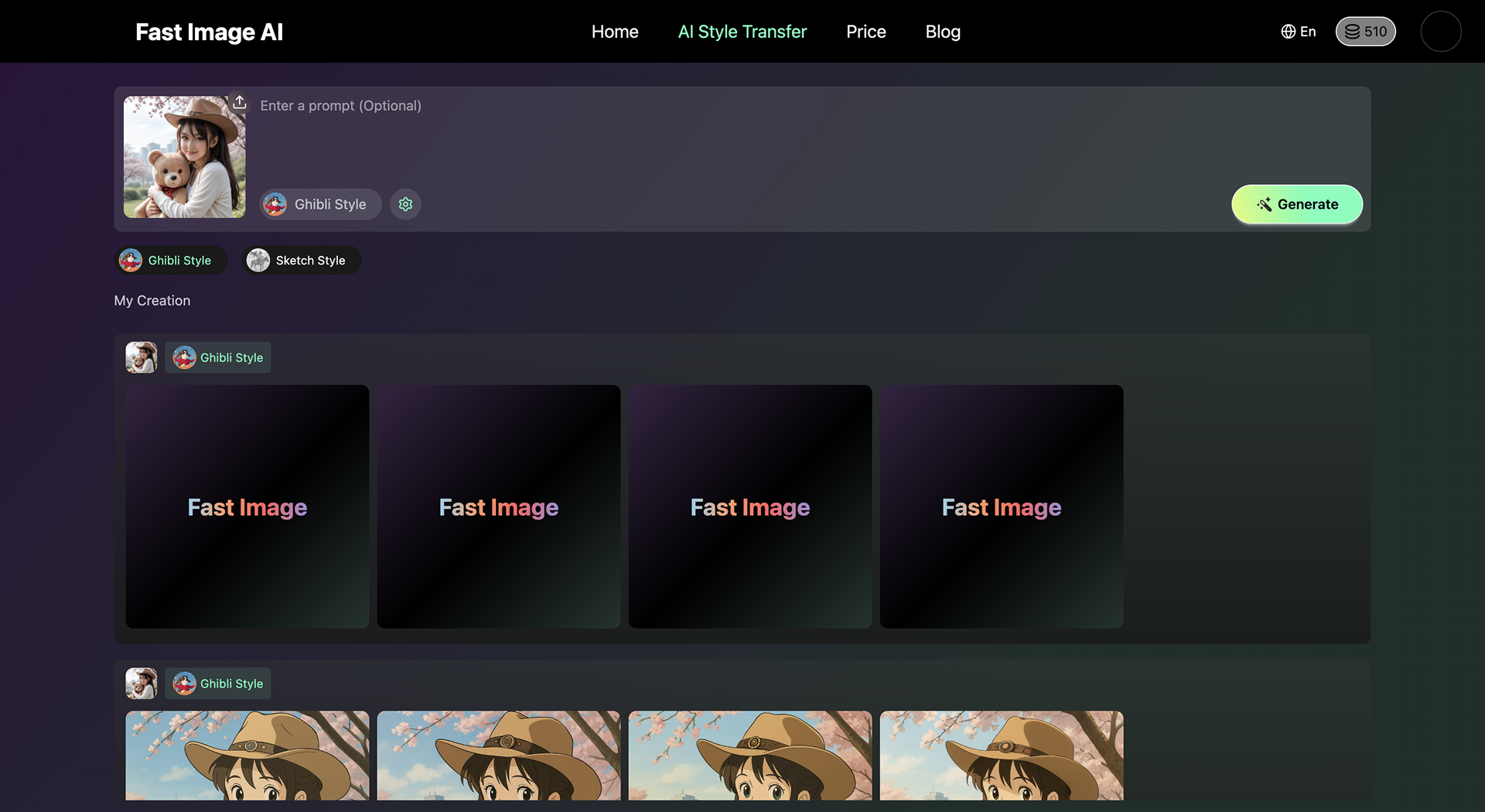Go to the Home menu item

pyautogui.click(x=615, y=32)
